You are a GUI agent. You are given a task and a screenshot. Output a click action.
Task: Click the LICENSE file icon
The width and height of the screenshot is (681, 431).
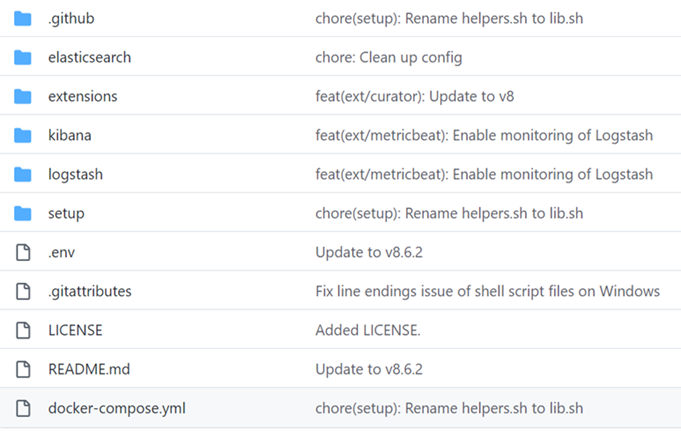(x=23, y=331)
